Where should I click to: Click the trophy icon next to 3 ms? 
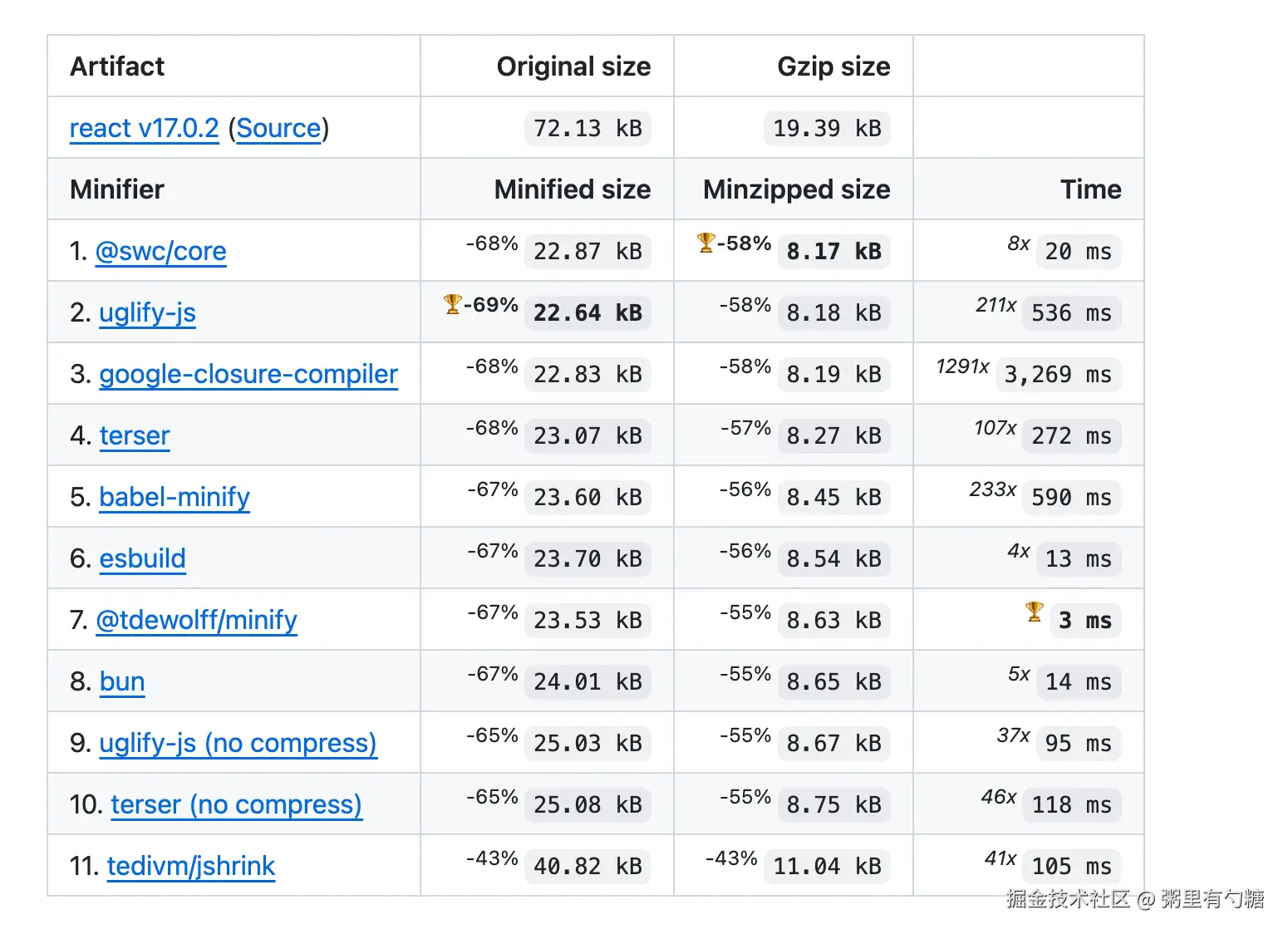(x=1034, y=612)
